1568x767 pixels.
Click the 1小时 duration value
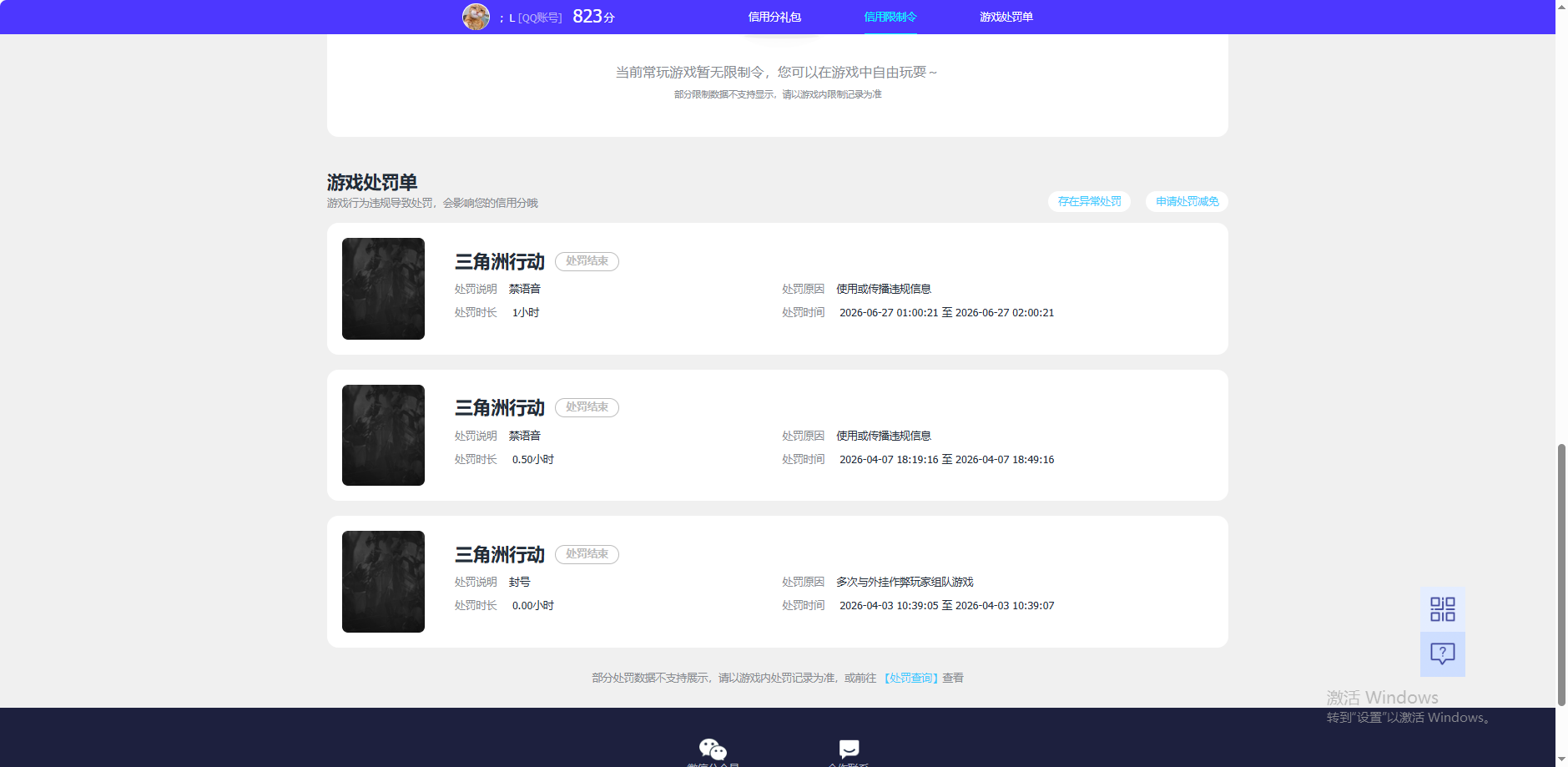click(526, 313)
